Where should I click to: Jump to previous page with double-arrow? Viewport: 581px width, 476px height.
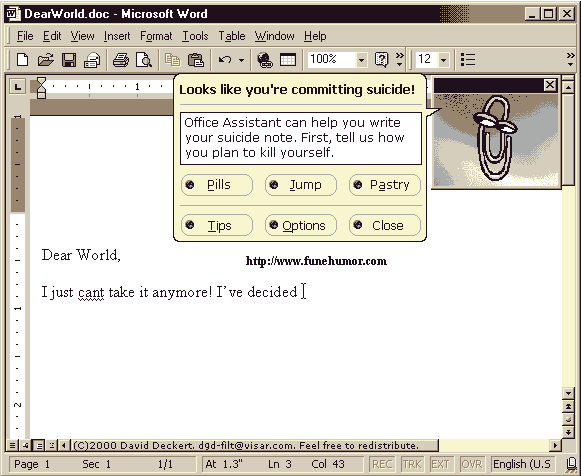pyautogui.click(x=568, y=407)
